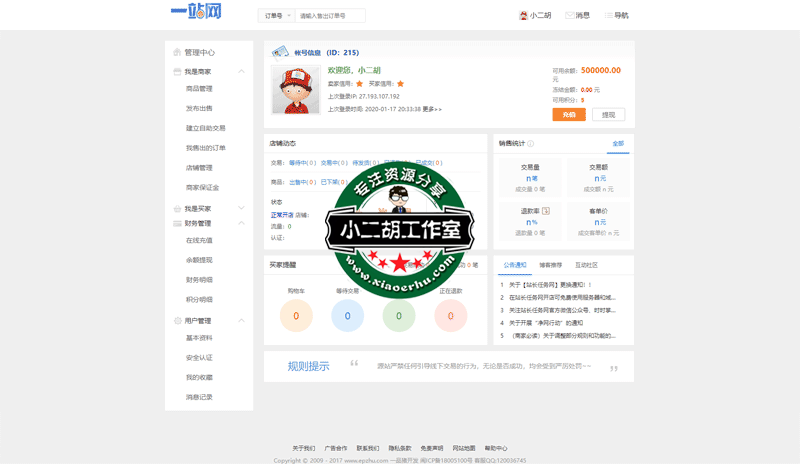Viewport: 800px width, 464px height.
Task: Click the orange 充值 button
Action: 569,115
